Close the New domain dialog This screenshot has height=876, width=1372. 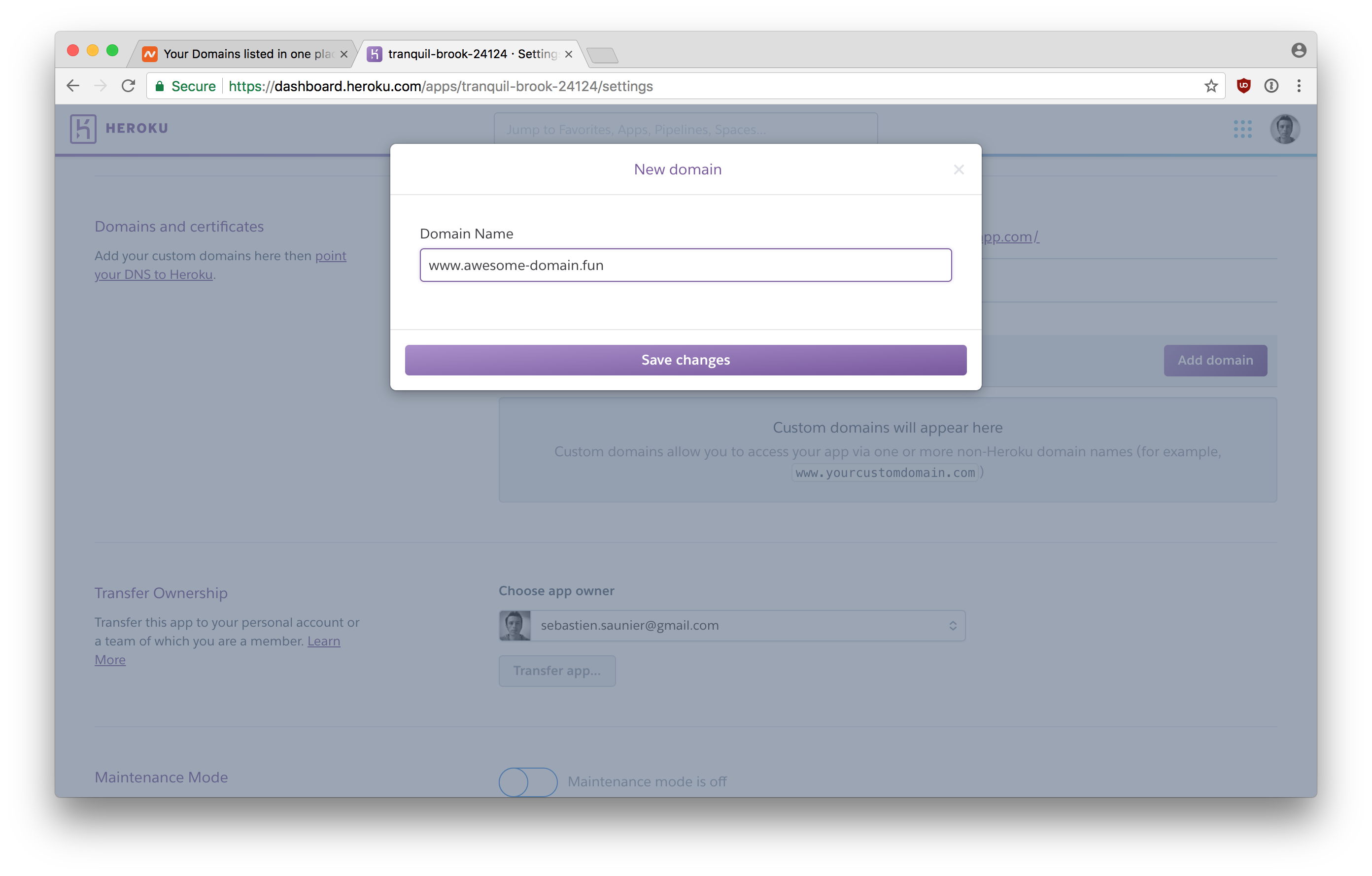[959, 170]
